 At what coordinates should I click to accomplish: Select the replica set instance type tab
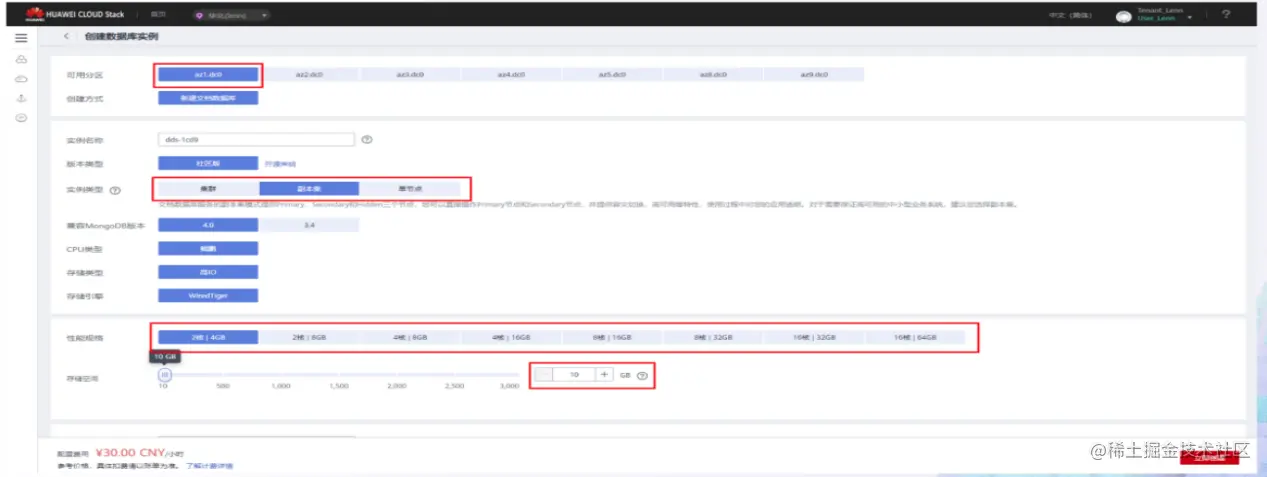click(x=309, y=188)
